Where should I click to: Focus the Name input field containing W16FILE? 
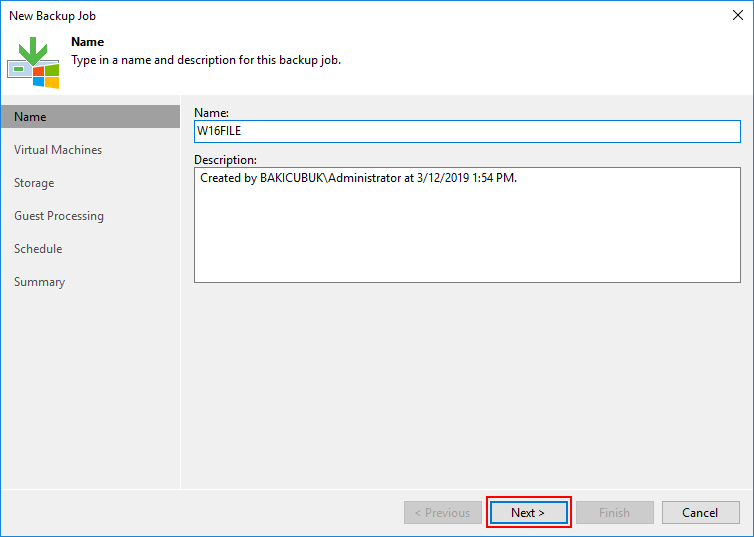coord(467,131)
